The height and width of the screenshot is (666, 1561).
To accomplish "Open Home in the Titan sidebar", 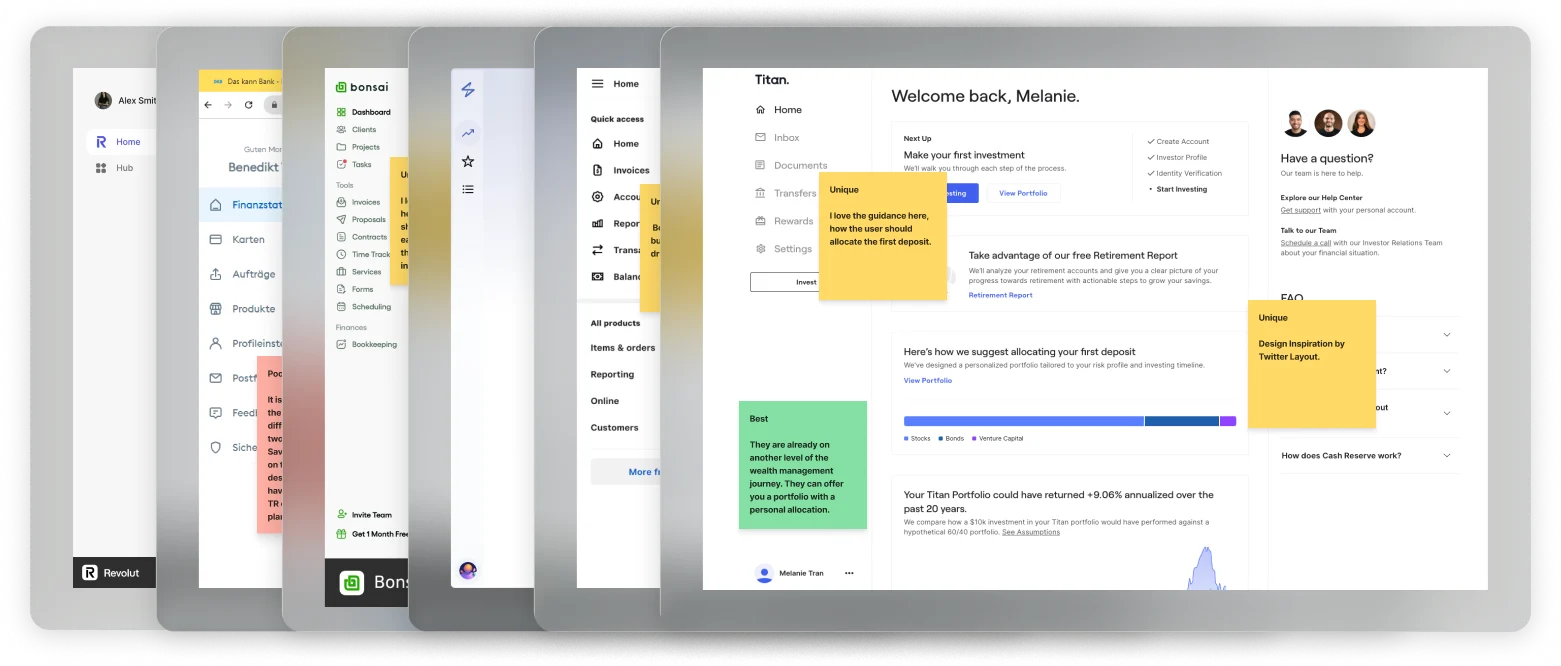I will [779, 110].
